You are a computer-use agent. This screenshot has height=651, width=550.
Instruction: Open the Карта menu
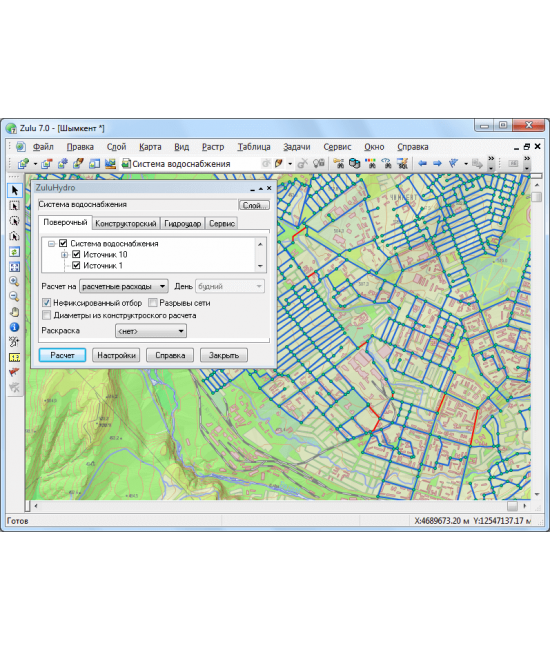(150, 147)
